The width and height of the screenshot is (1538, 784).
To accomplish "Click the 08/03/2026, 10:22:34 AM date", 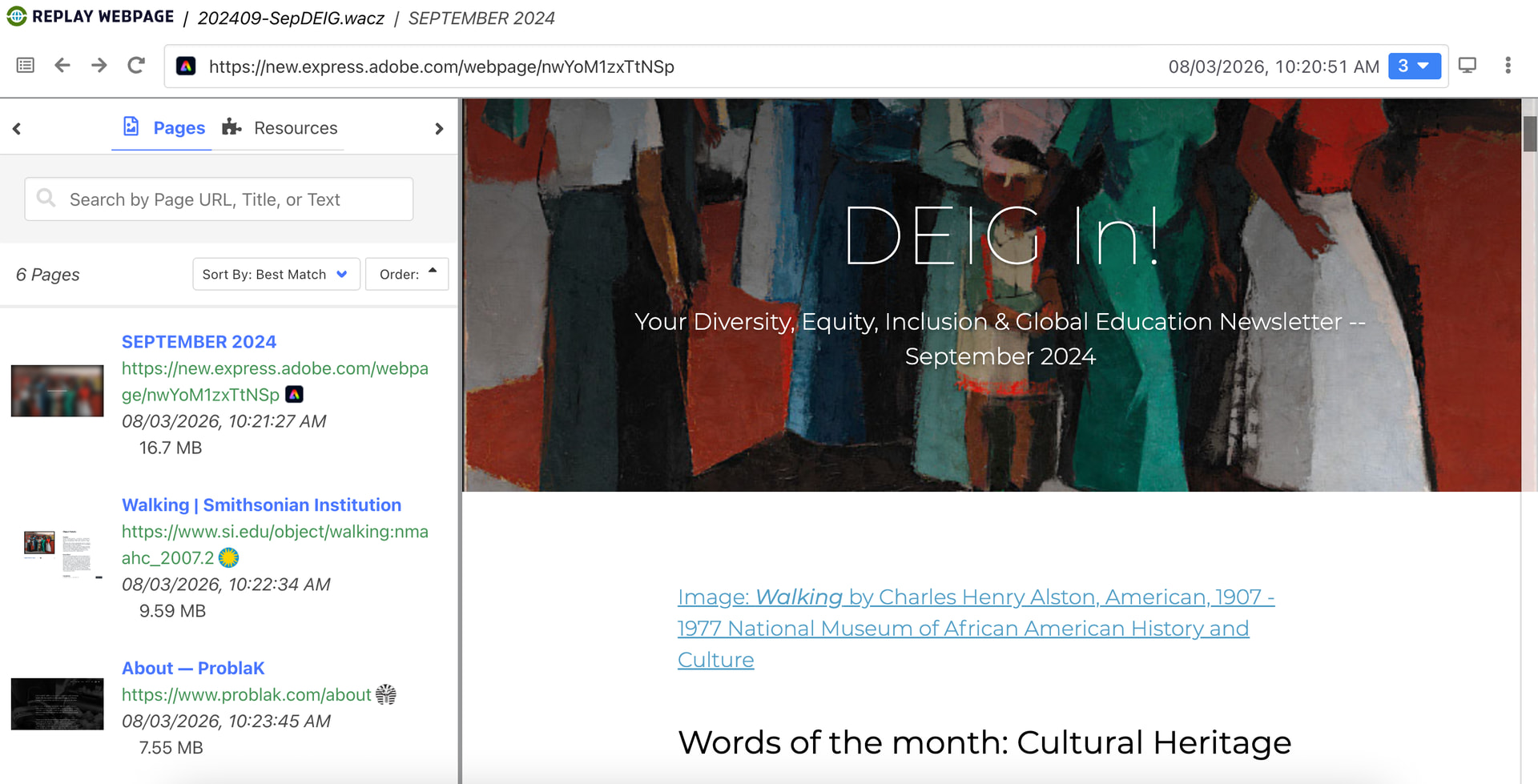I will tap(226, 585).
